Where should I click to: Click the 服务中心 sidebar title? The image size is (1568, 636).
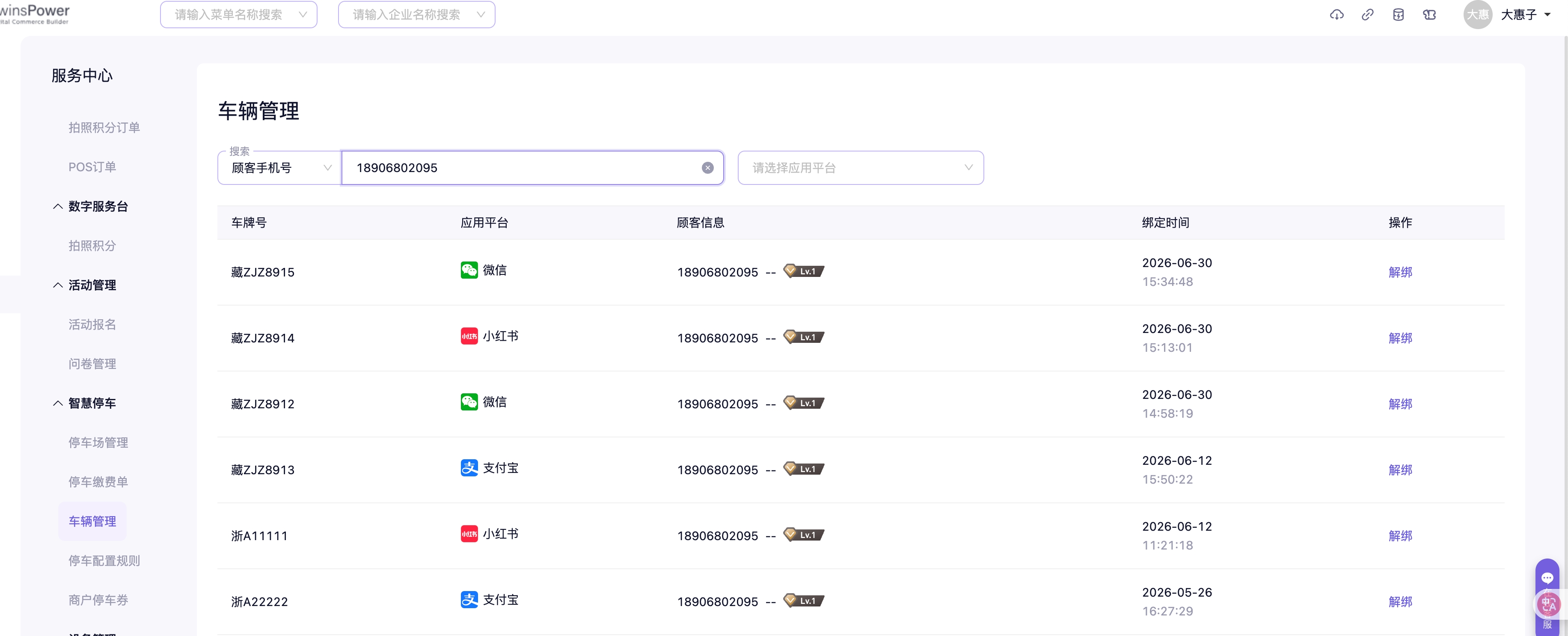pos(82,75)
